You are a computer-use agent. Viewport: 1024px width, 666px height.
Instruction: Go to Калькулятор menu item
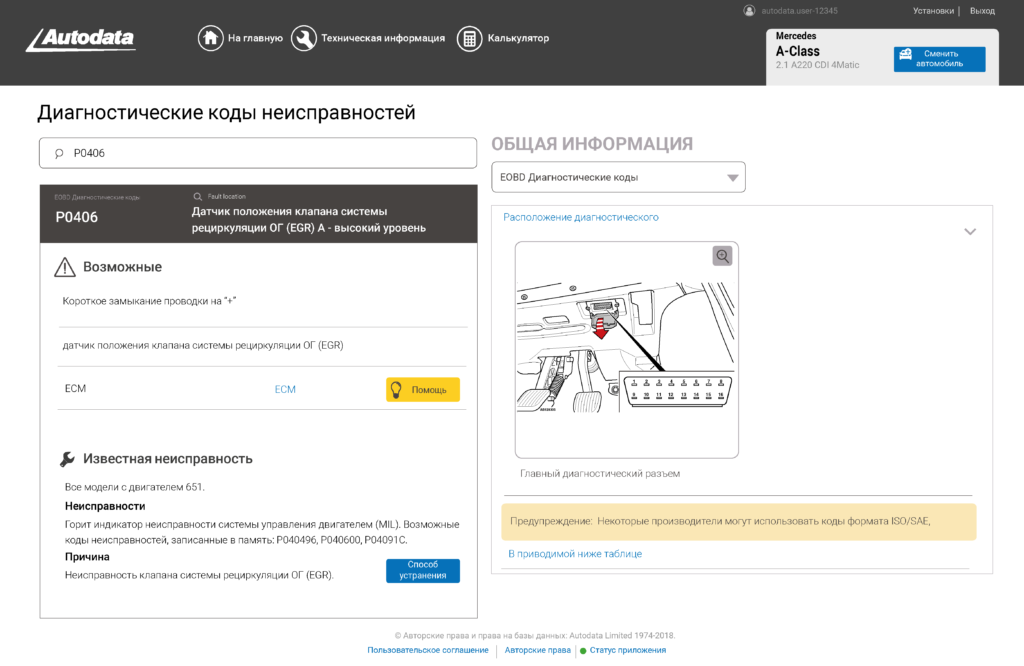coord(518,39)
